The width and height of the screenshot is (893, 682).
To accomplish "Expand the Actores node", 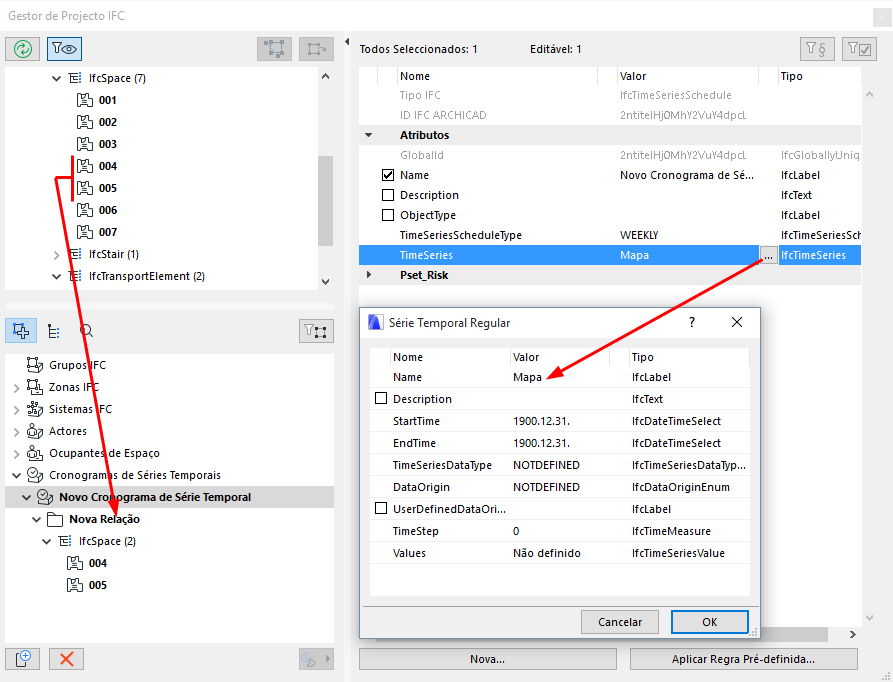I will tap(17, 432).
